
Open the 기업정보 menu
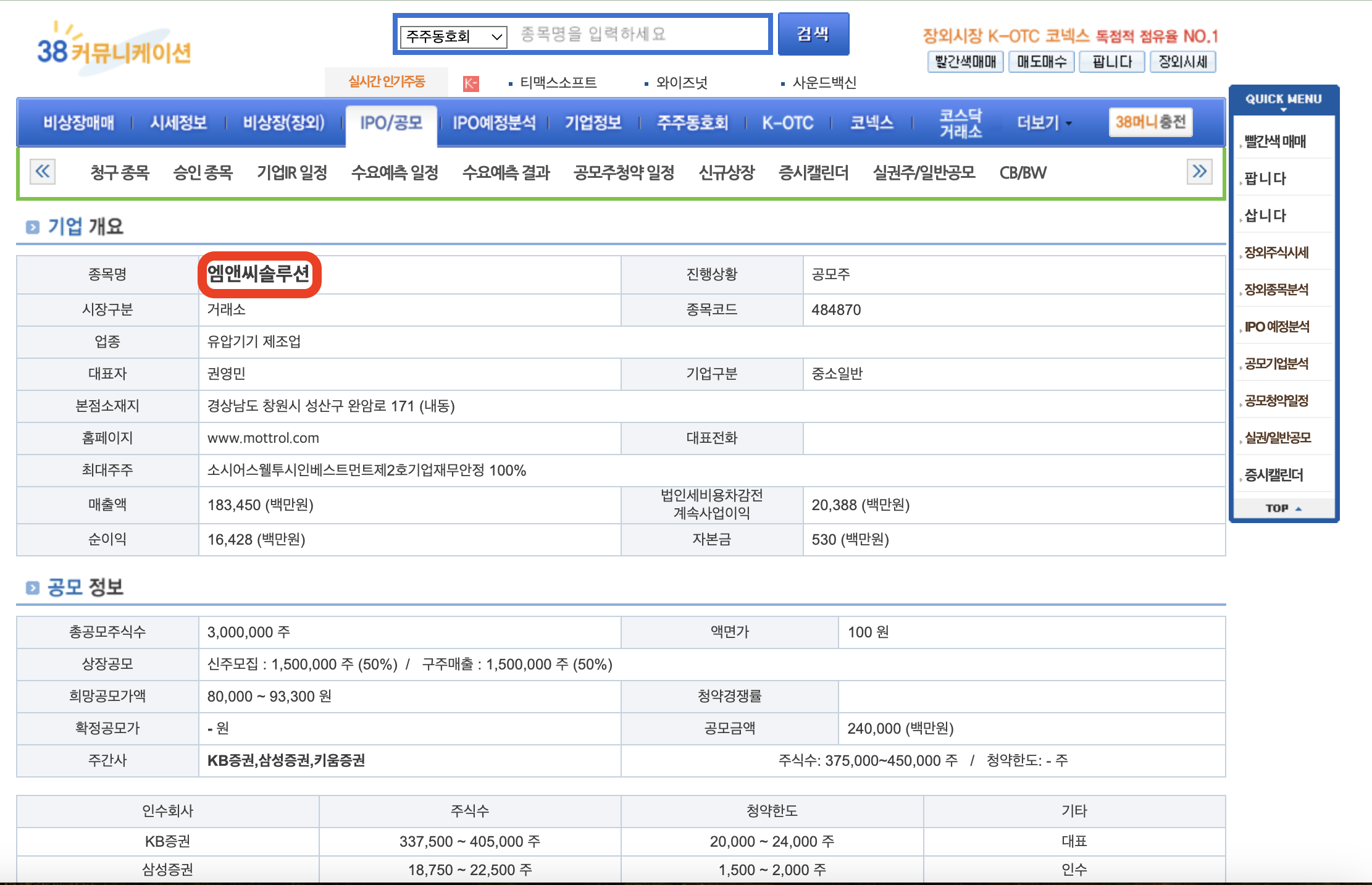pyautogui.click(x=593, y=123)
